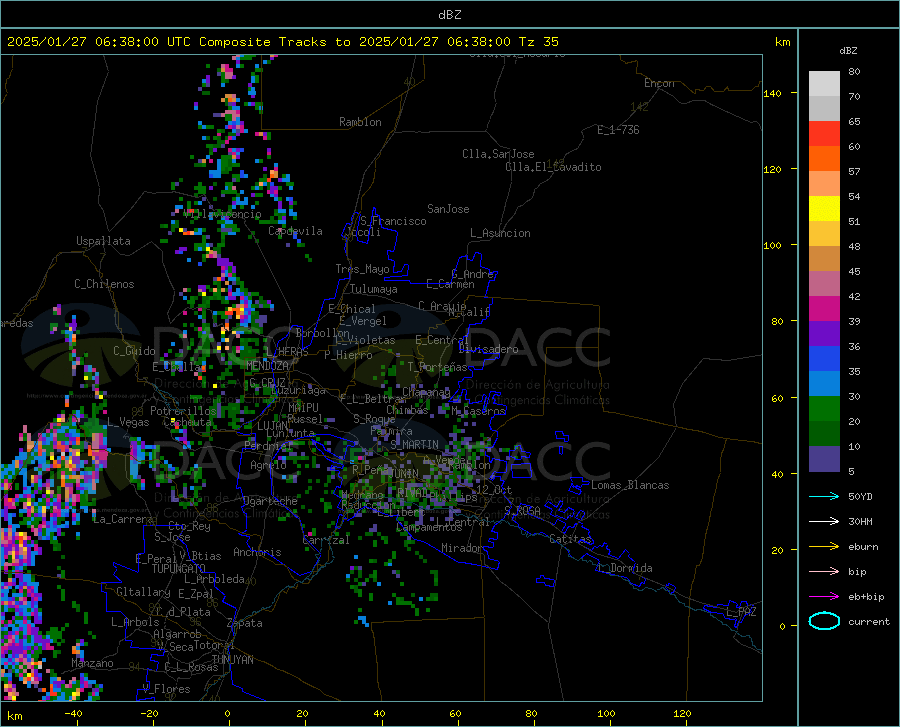
Task: Click the 'C_Chilenos' place label
Action: click(104, 284)
